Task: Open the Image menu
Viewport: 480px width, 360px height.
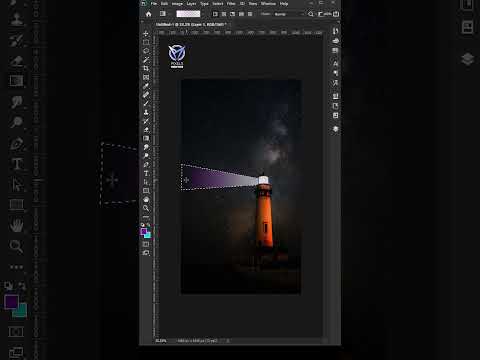Action: click(177, 4)
